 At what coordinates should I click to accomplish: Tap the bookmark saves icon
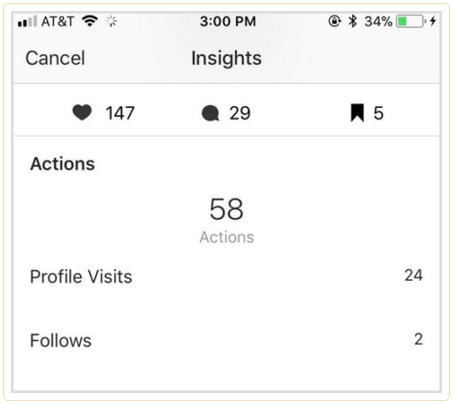357,113
